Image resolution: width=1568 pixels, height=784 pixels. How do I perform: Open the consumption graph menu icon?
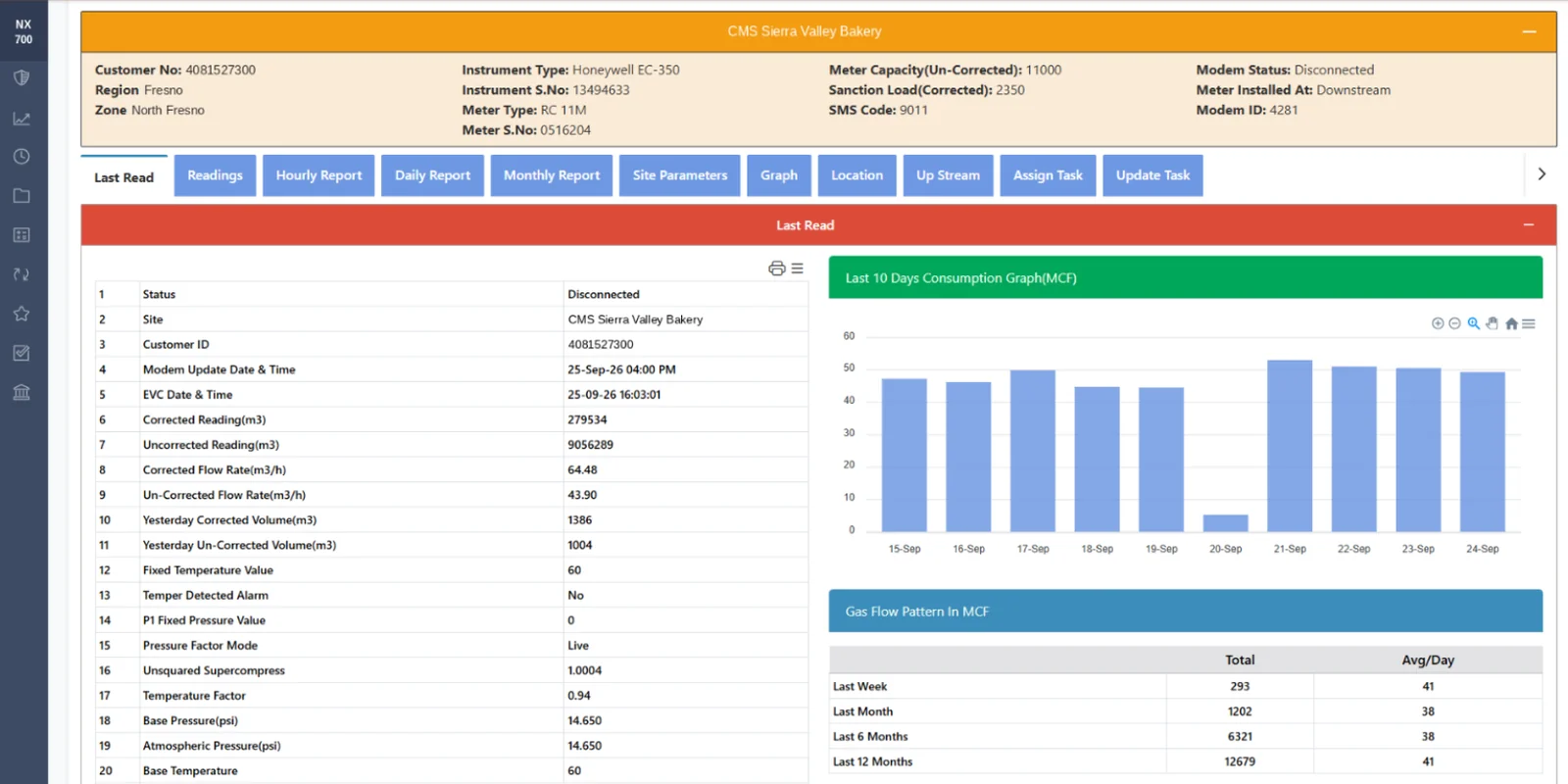[x=1529, y=323]
